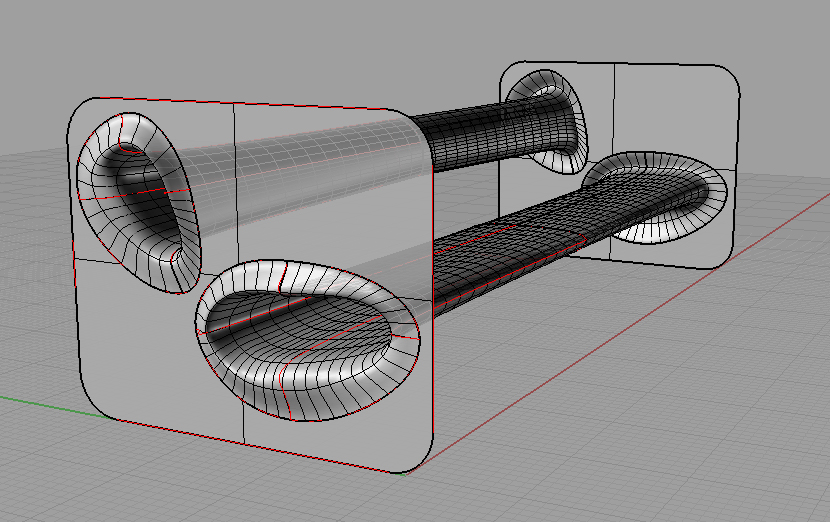
Task: Click the vertical isocurve on the front plate
Action: coord(240,410)
